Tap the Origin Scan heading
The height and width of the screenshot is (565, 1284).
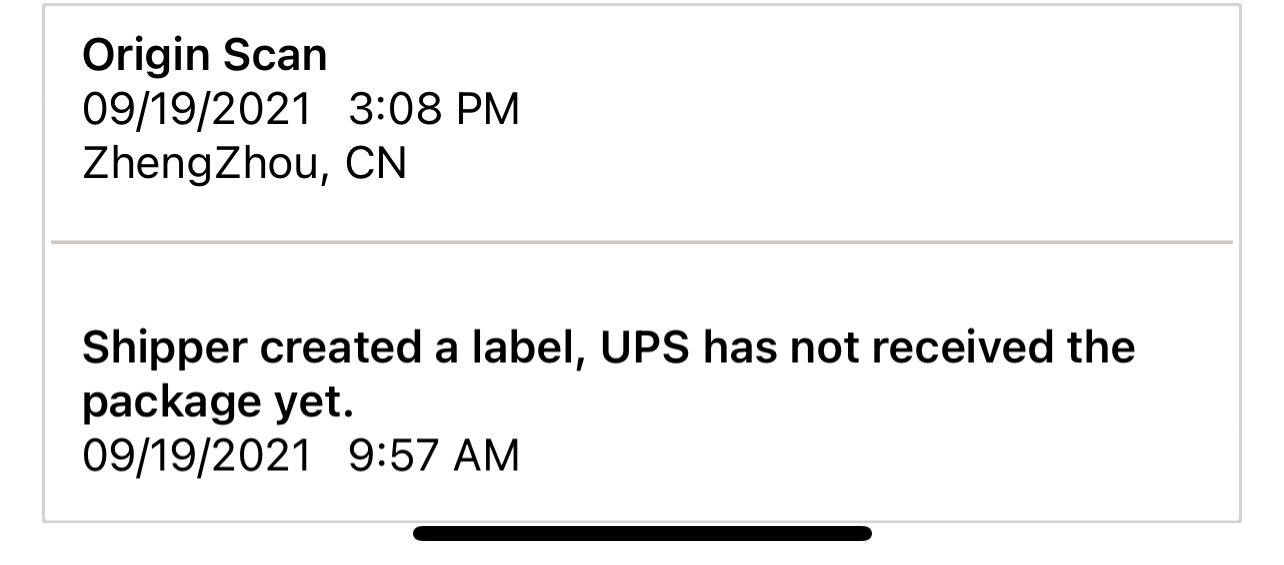[x=204, y=56]
